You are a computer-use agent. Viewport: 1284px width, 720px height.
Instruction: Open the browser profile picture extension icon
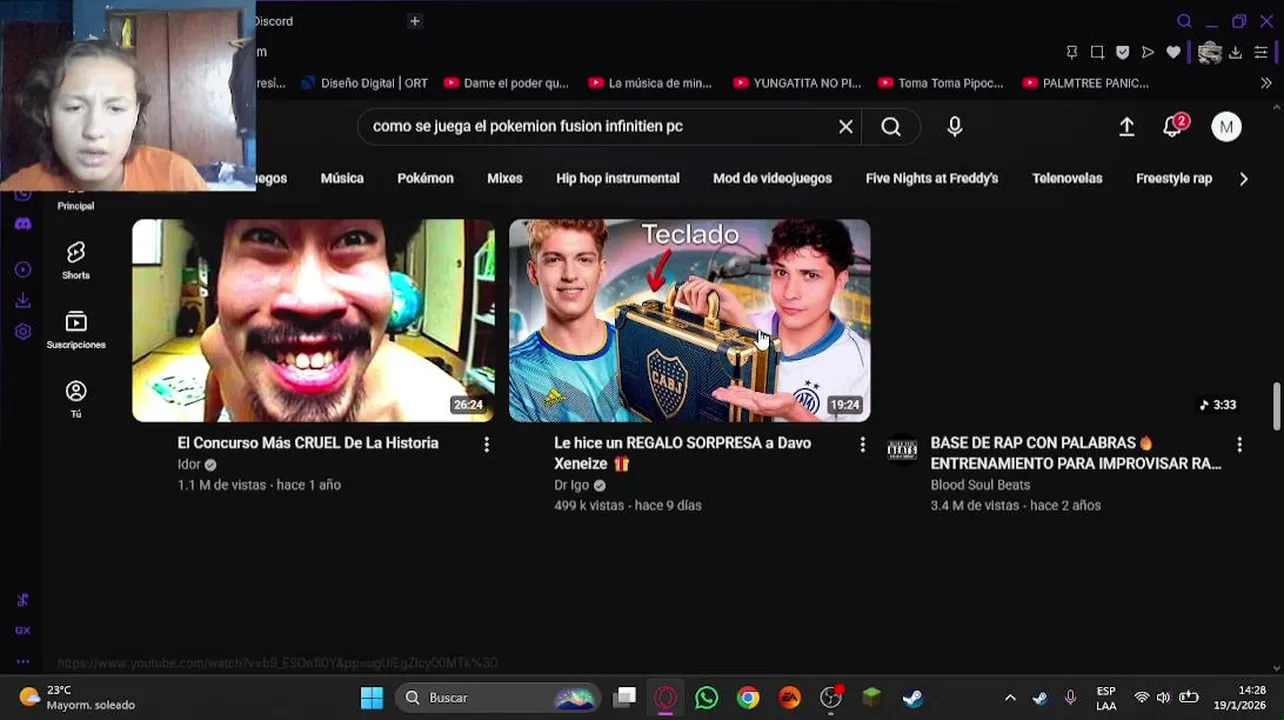1210,52
